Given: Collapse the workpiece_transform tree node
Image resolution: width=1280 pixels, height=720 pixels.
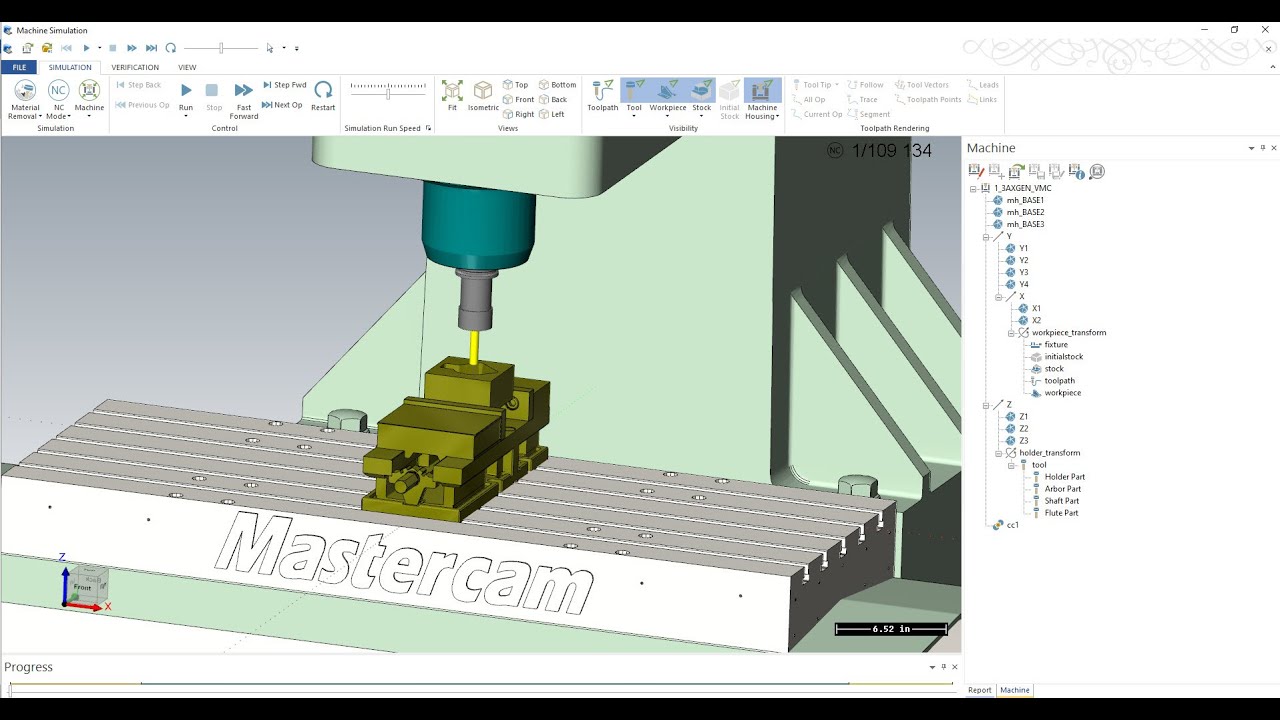Looking at the screenshot, I should click(x=1011, y=332).
